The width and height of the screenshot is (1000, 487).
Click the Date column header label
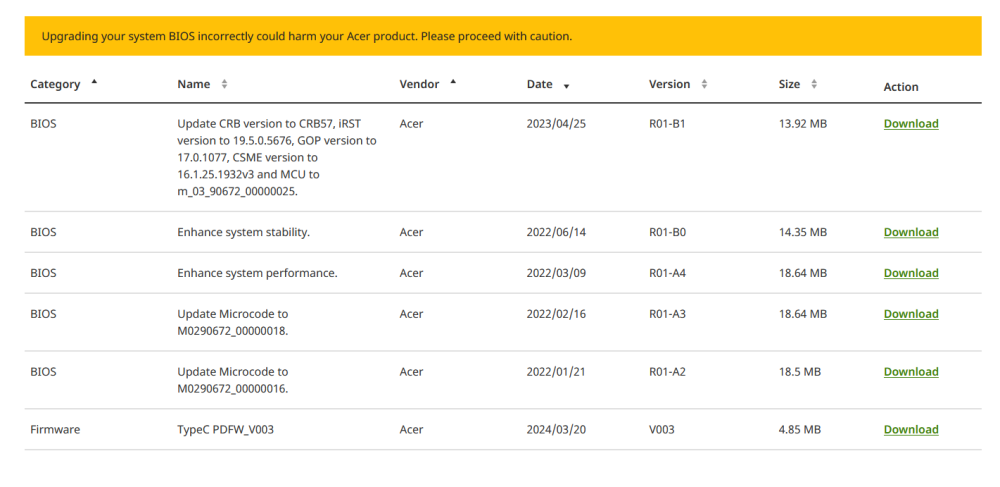coord(539,85)
